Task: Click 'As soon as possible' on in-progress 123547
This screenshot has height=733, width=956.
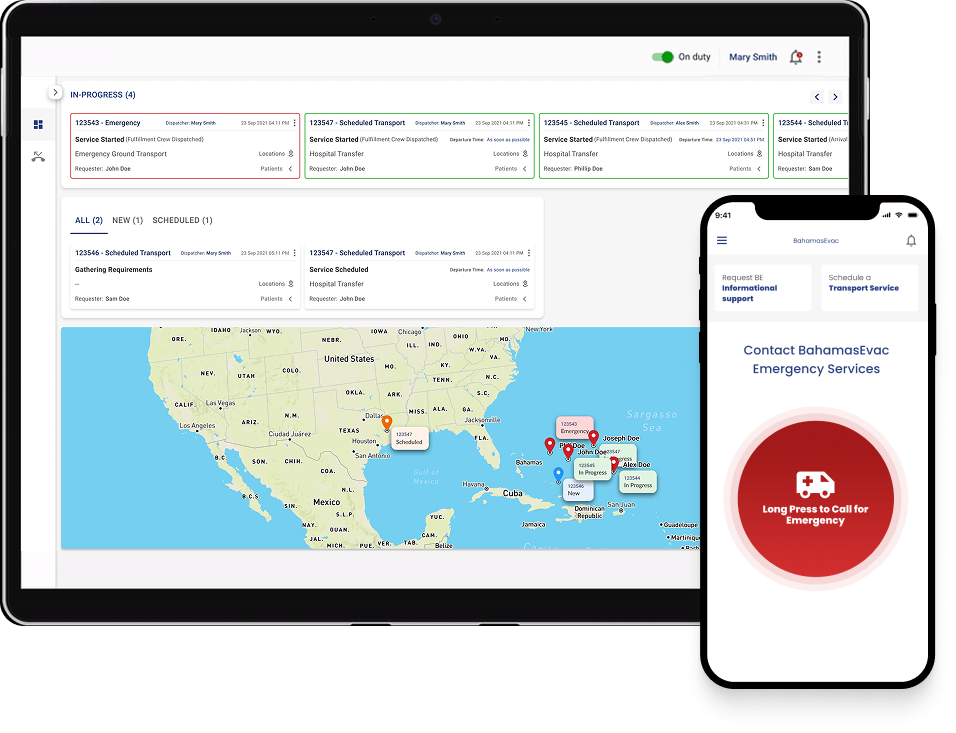Action: coord(508,140)
